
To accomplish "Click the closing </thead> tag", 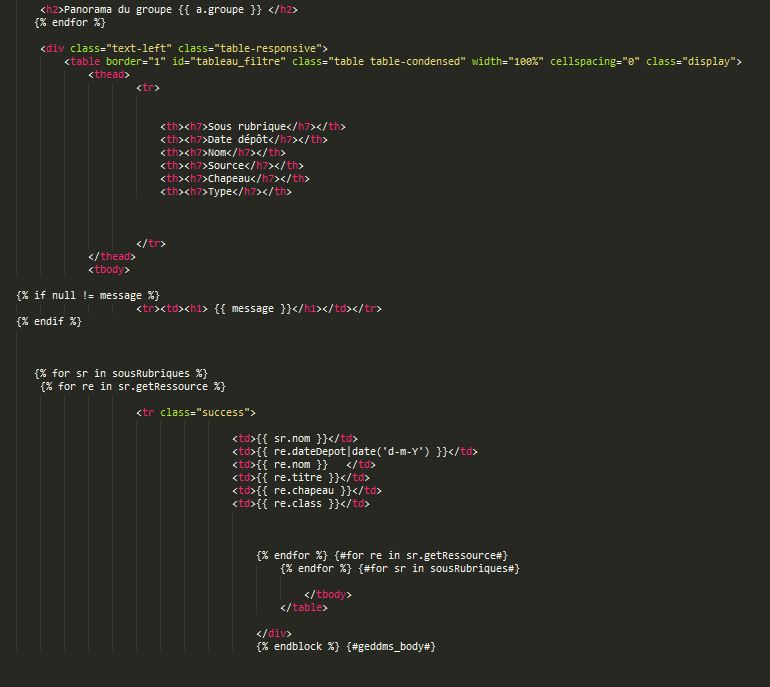I will 112,256.
